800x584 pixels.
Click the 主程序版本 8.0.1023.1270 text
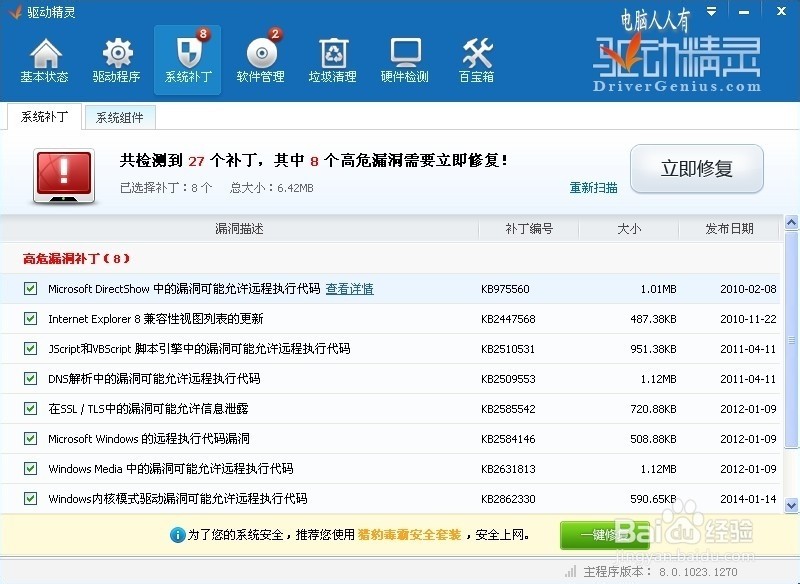pos(660,572)
